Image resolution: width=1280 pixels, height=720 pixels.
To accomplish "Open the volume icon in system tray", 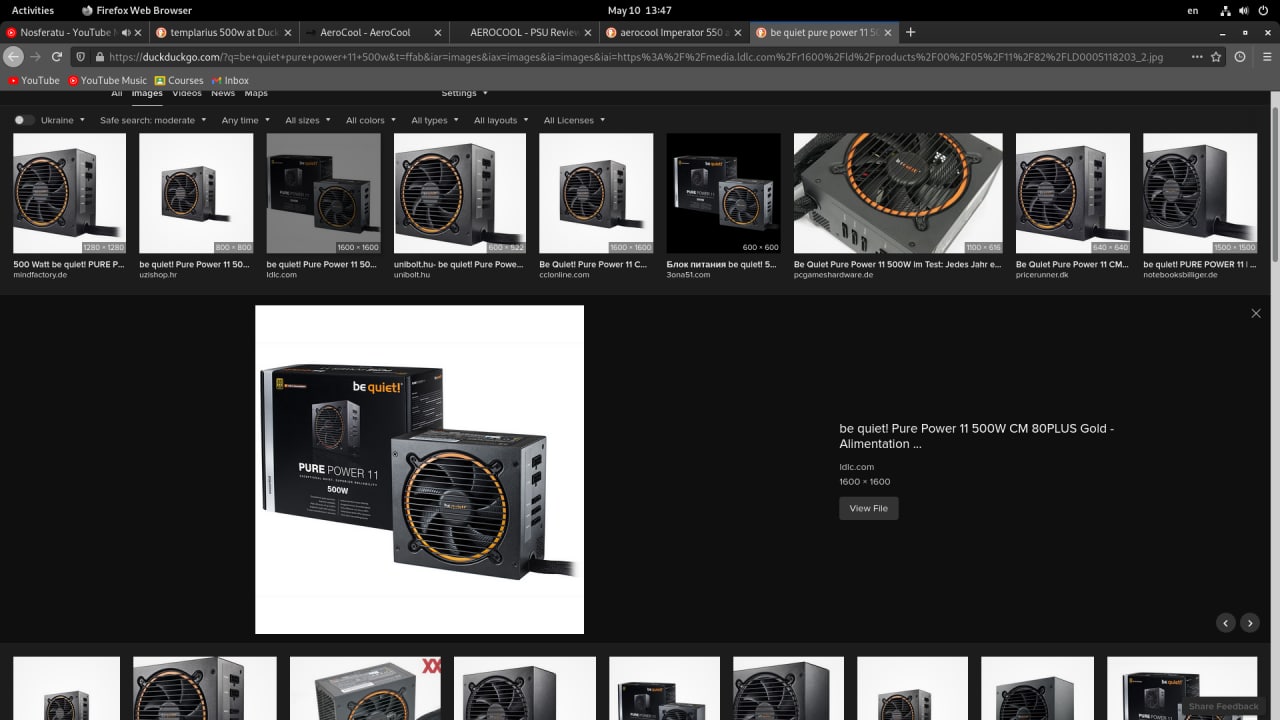I will click(x=1246, y=10).
